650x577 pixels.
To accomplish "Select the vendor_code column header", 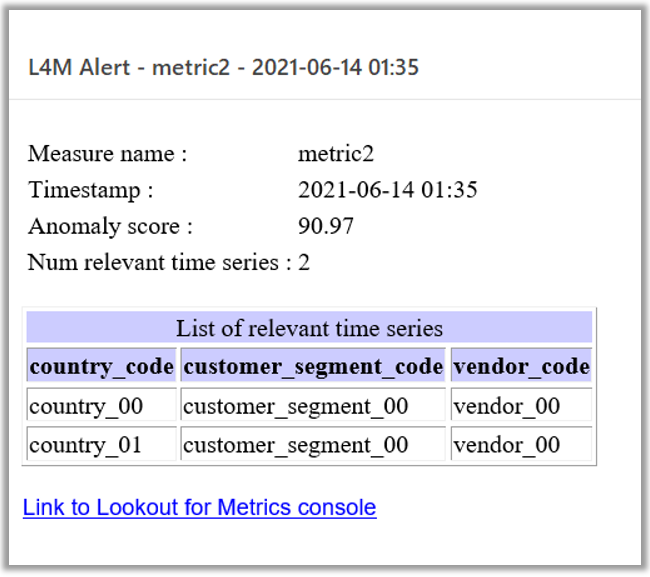I will [x=521, y=365].
